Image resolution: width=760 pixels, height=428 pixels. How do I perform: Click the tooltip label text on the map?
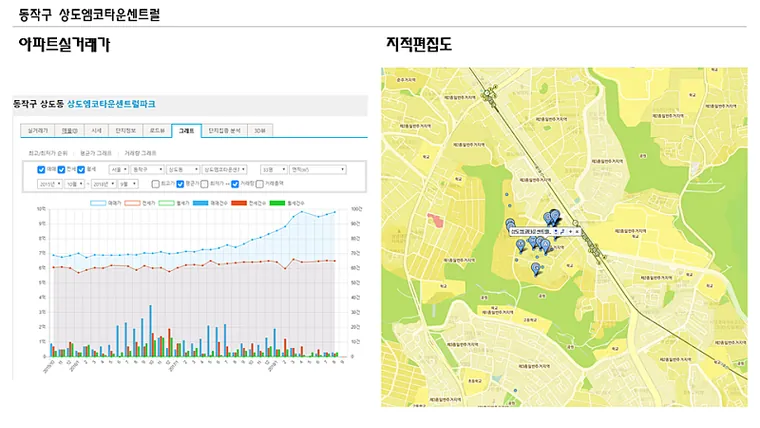pos(531,232)
